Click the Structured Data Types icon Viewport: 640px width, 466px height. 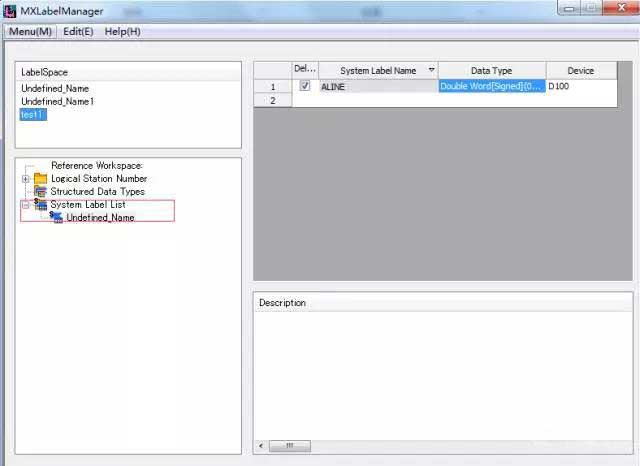pyautogui.click(x=41, y=191)
